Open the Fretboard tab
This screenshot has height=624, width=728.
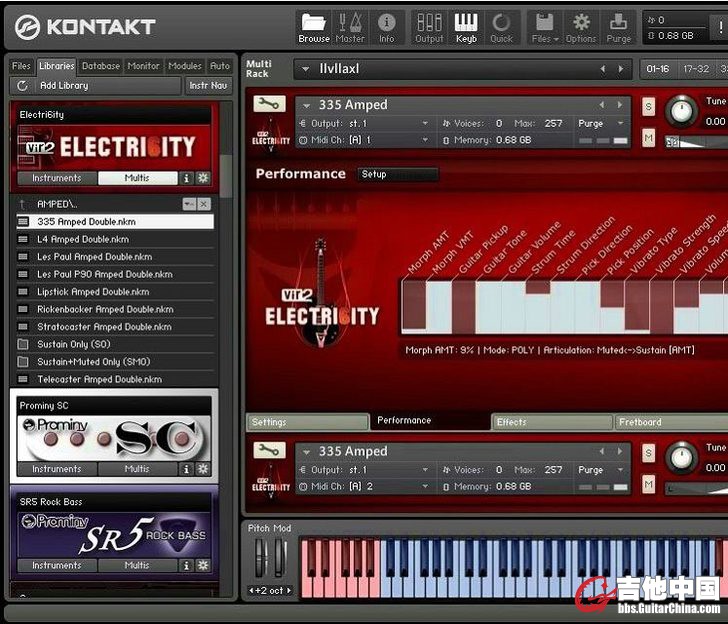tap(671, 422)
